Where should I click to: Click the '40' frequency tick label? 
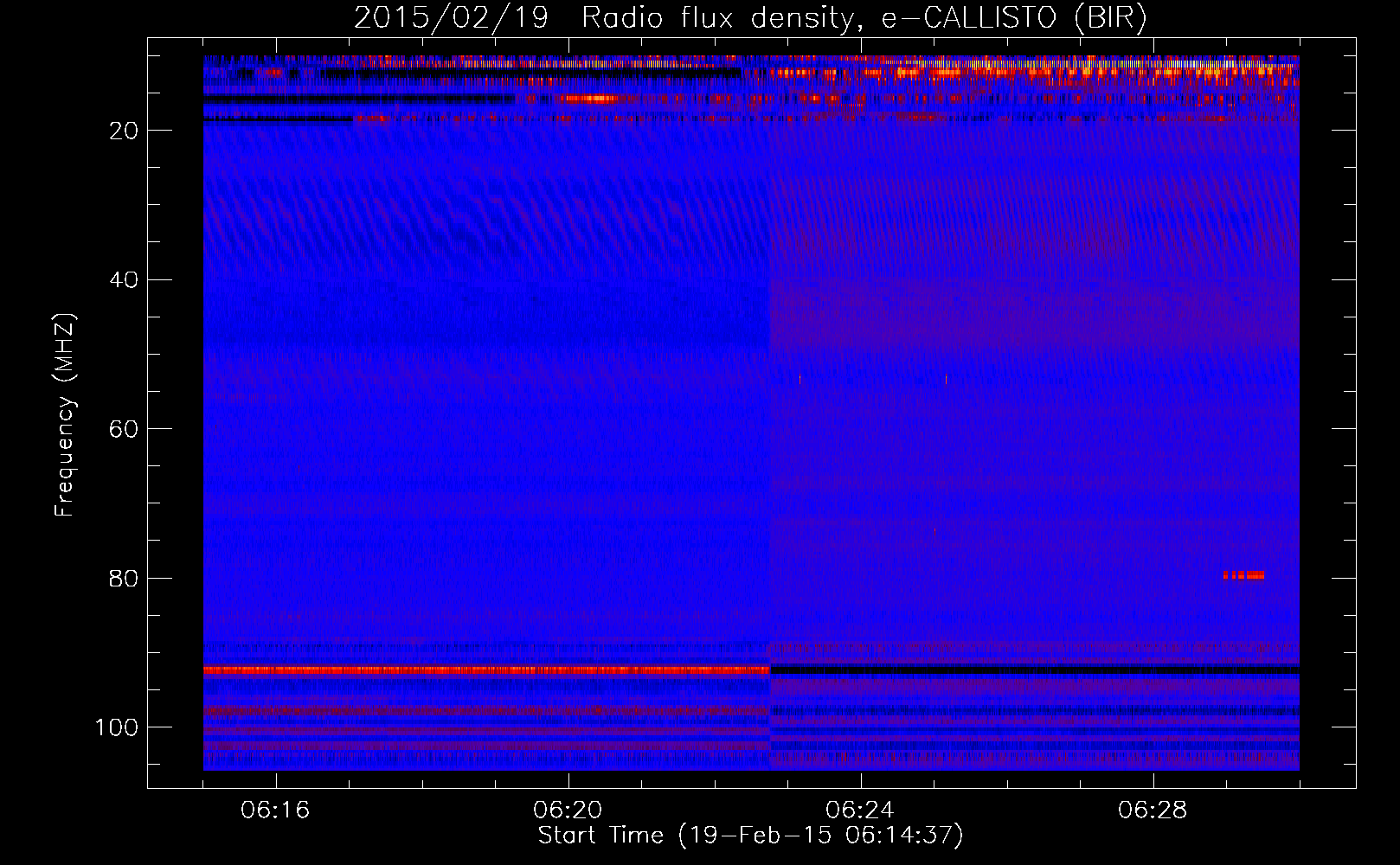124,280
